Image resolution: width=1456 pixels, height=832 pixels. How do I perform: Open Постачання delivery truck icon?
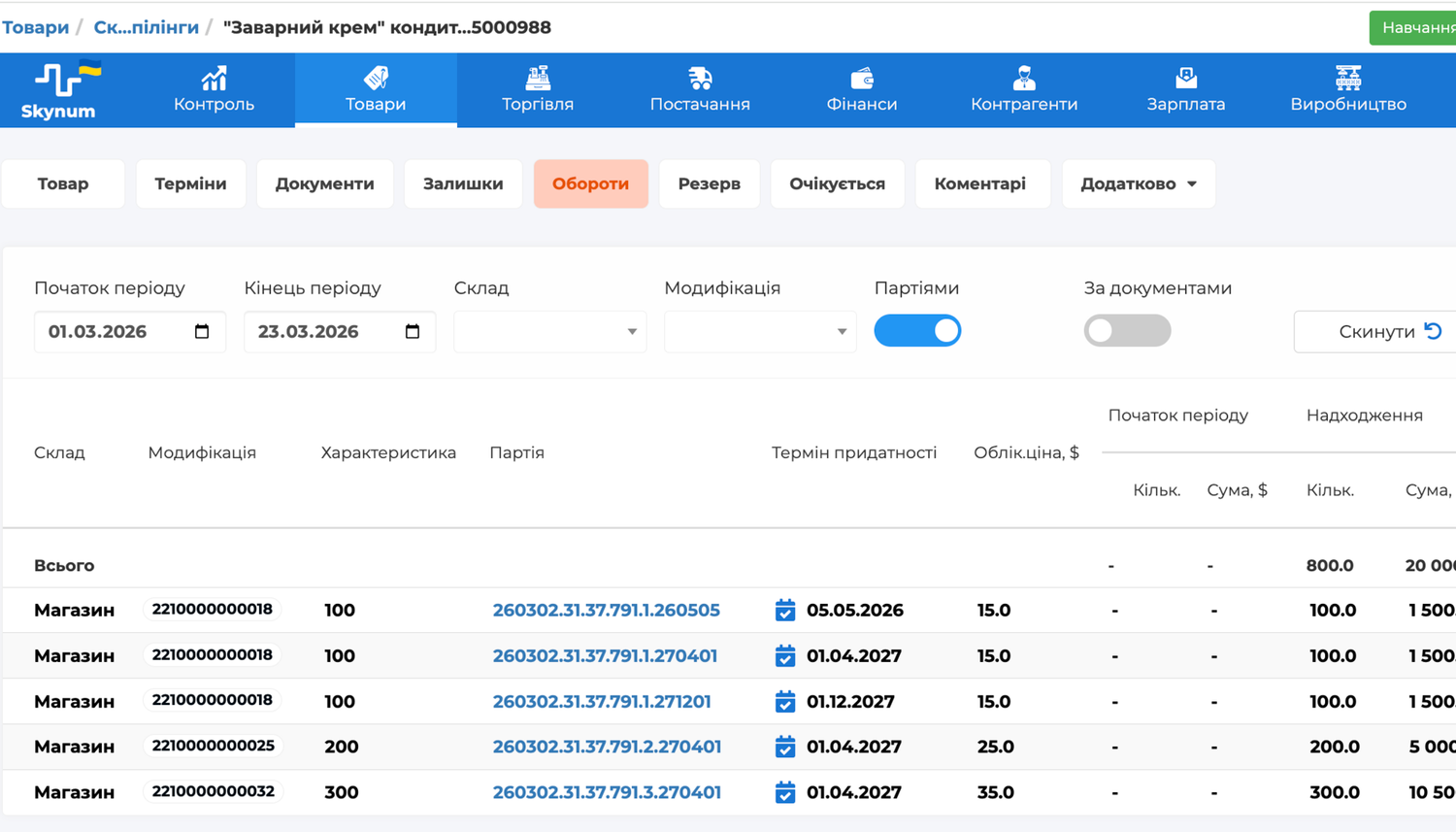[699, 78]
